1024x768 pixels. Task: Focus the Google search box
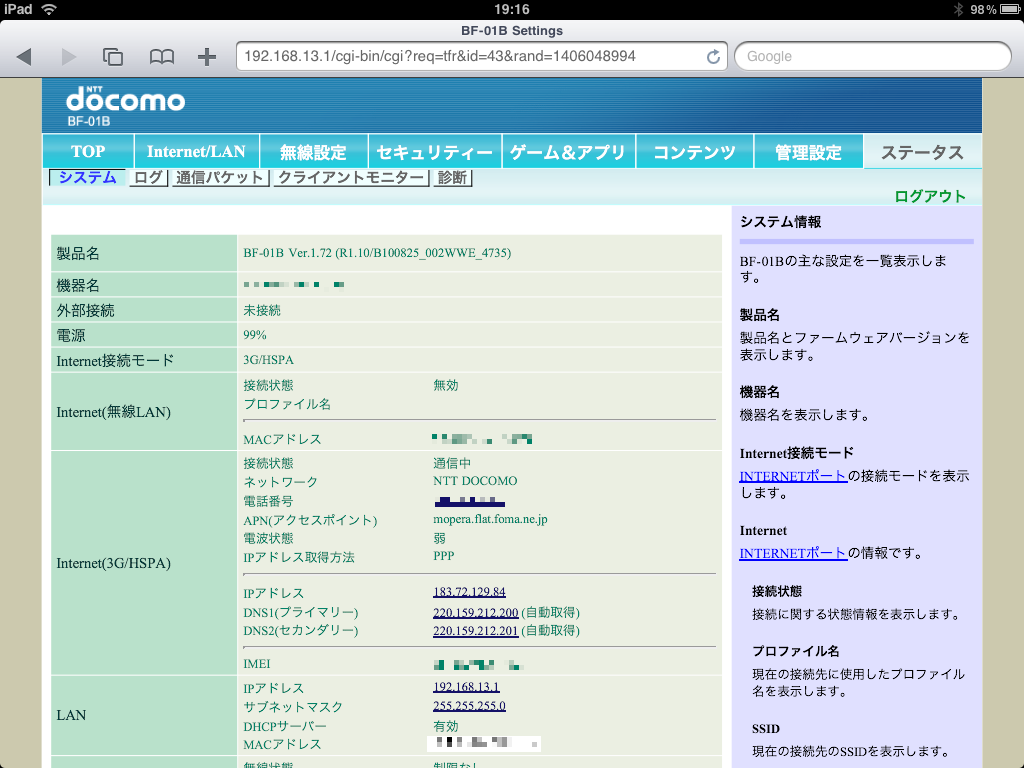point(872,57)
